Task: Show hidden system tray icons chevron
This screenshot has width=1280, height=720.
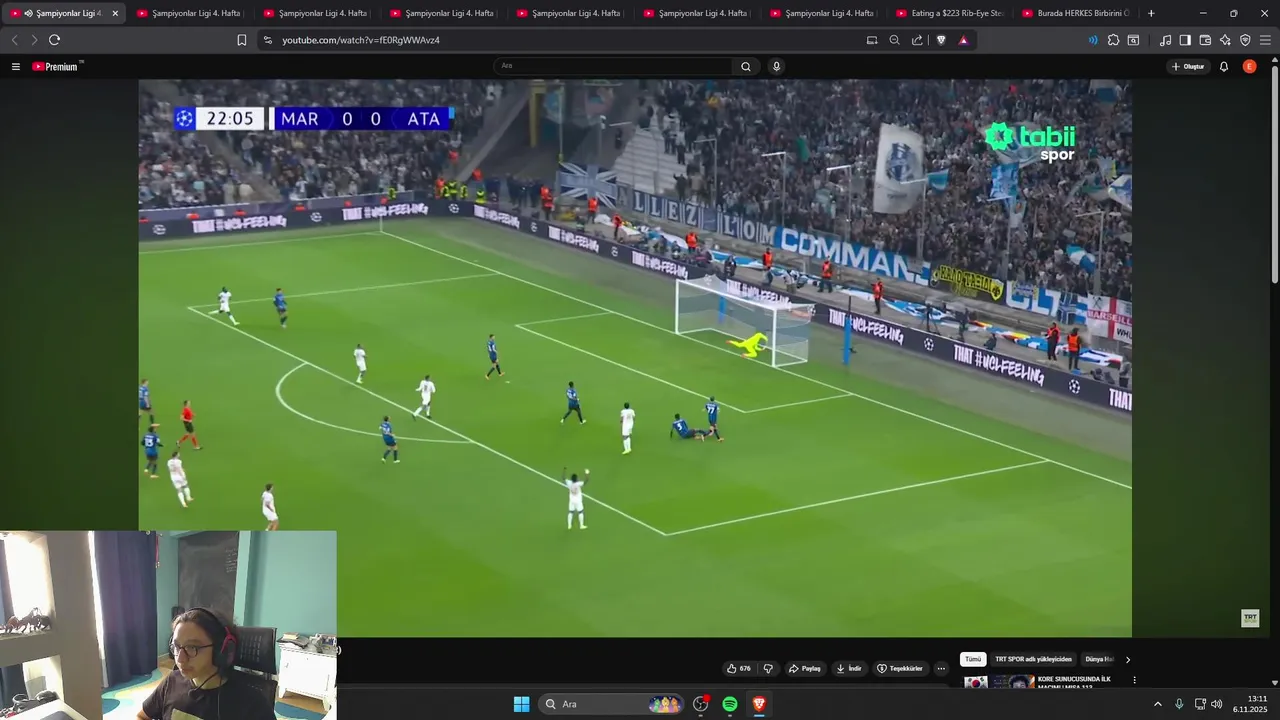Action: pos(1158,704)
